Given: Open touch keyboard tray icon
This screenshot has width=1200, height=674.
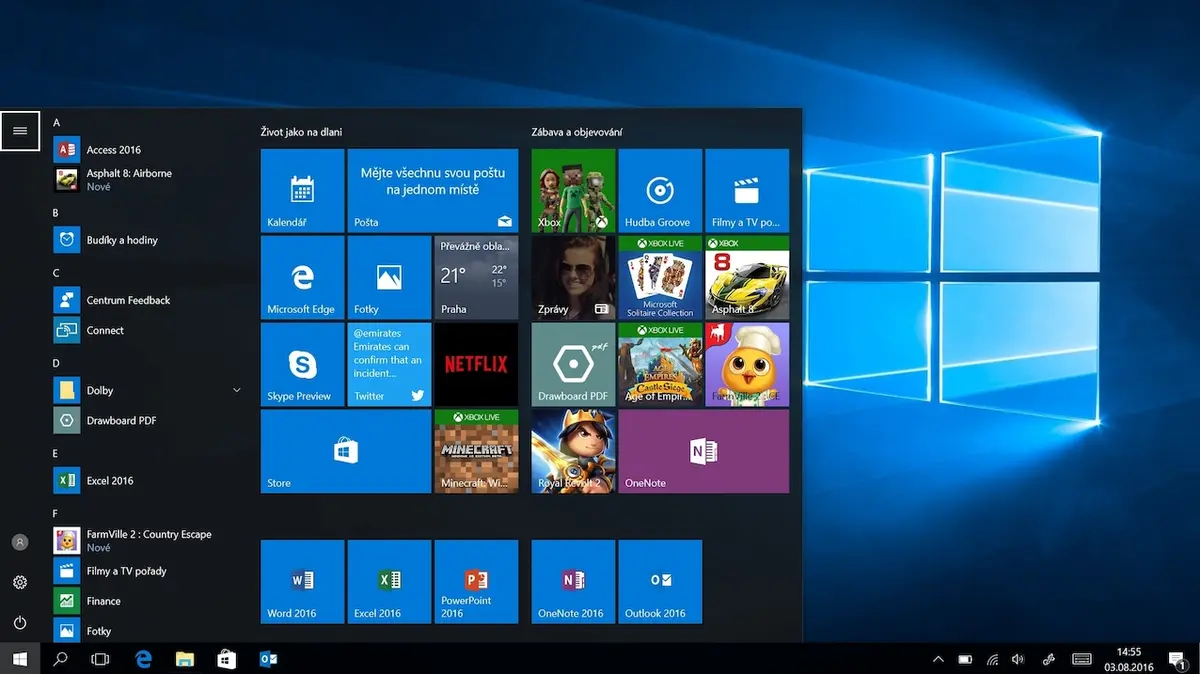Looking at the screenshot, I should tap(1081, 659).
